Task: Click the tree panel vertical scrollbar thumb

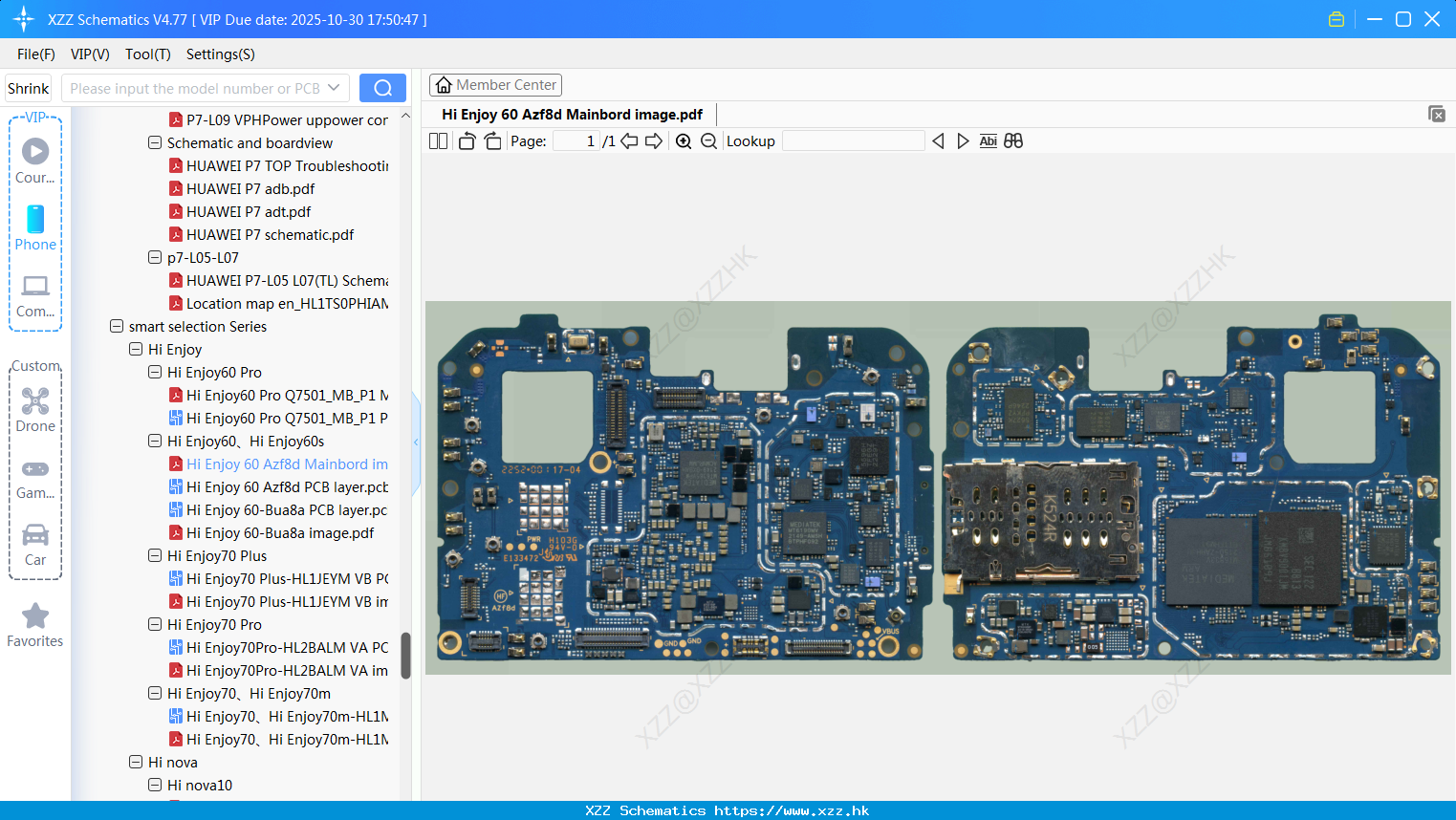Action: [405, 656]
